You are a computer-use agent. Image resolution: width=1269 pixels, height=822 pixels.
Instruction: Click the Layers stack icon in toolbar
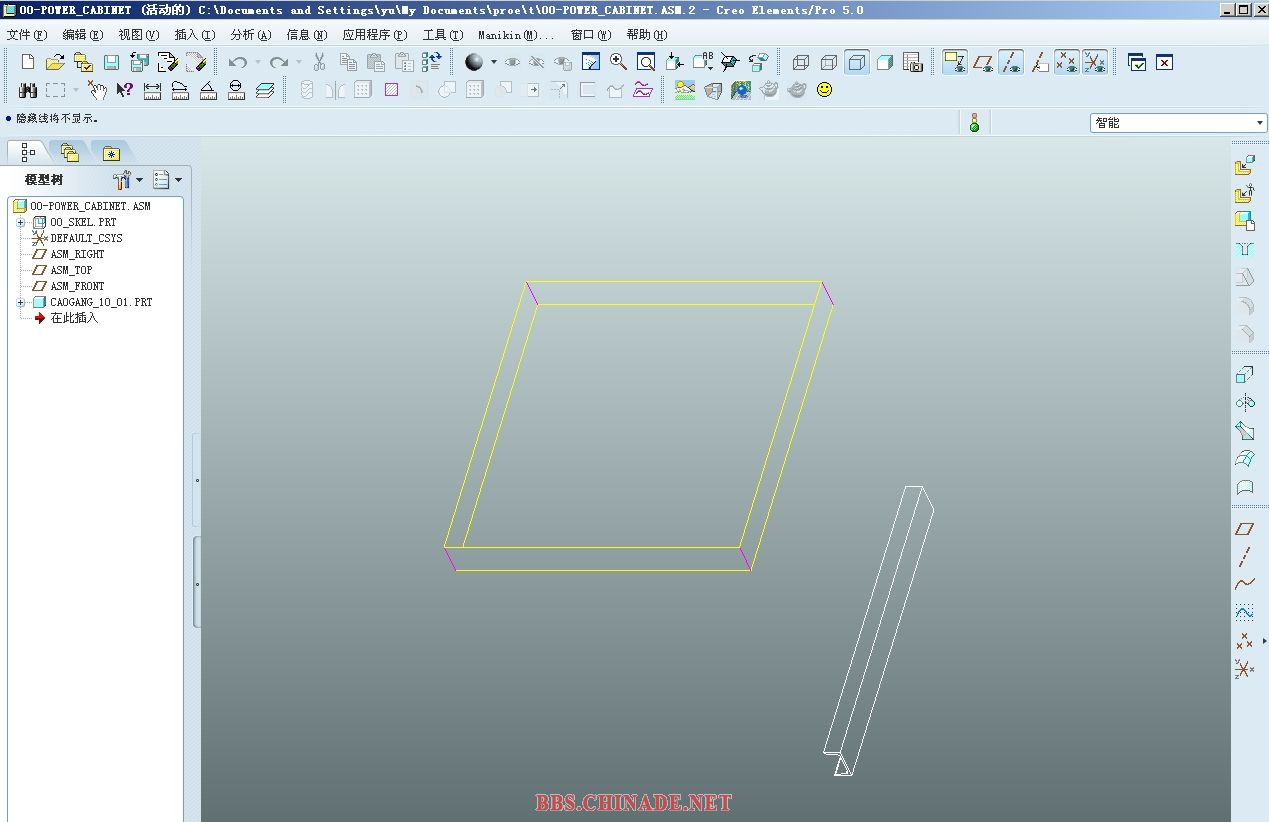tap(265, 90)
